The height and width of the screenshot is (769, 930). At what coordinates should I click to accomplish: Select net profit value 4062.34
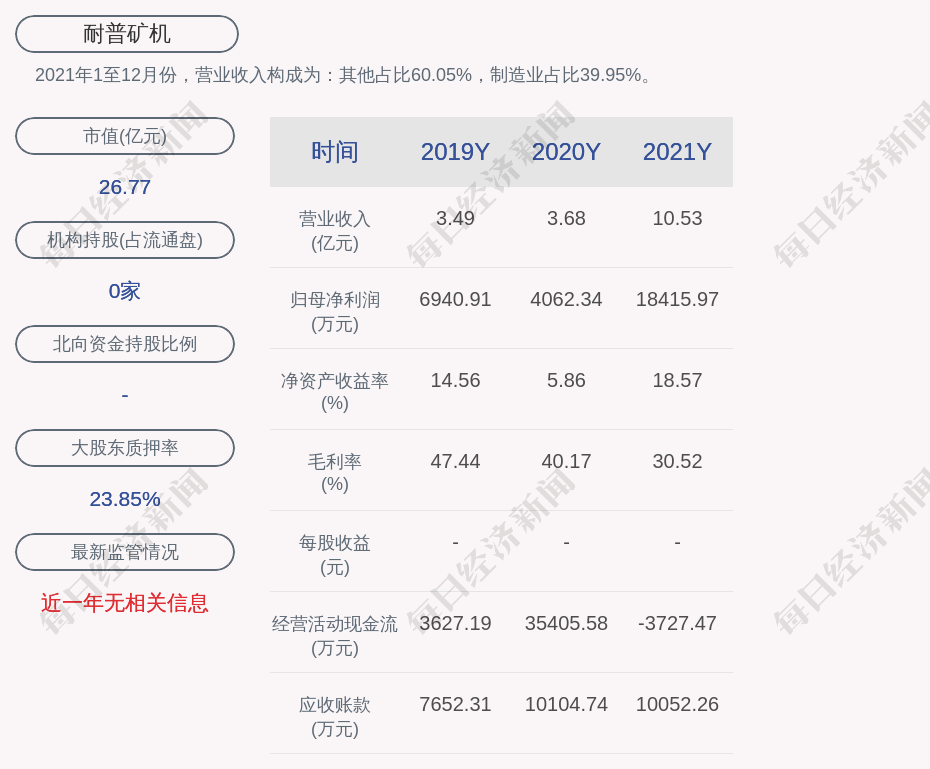point(566,299)
